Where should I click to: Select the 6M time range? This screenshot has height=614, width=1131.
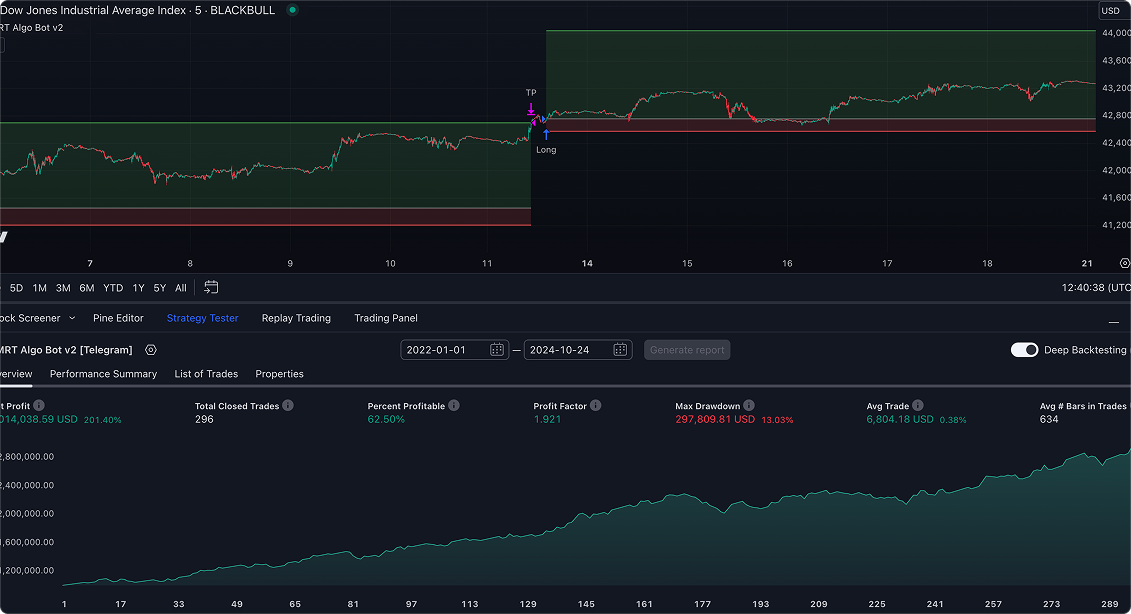[x=87, y=288]
